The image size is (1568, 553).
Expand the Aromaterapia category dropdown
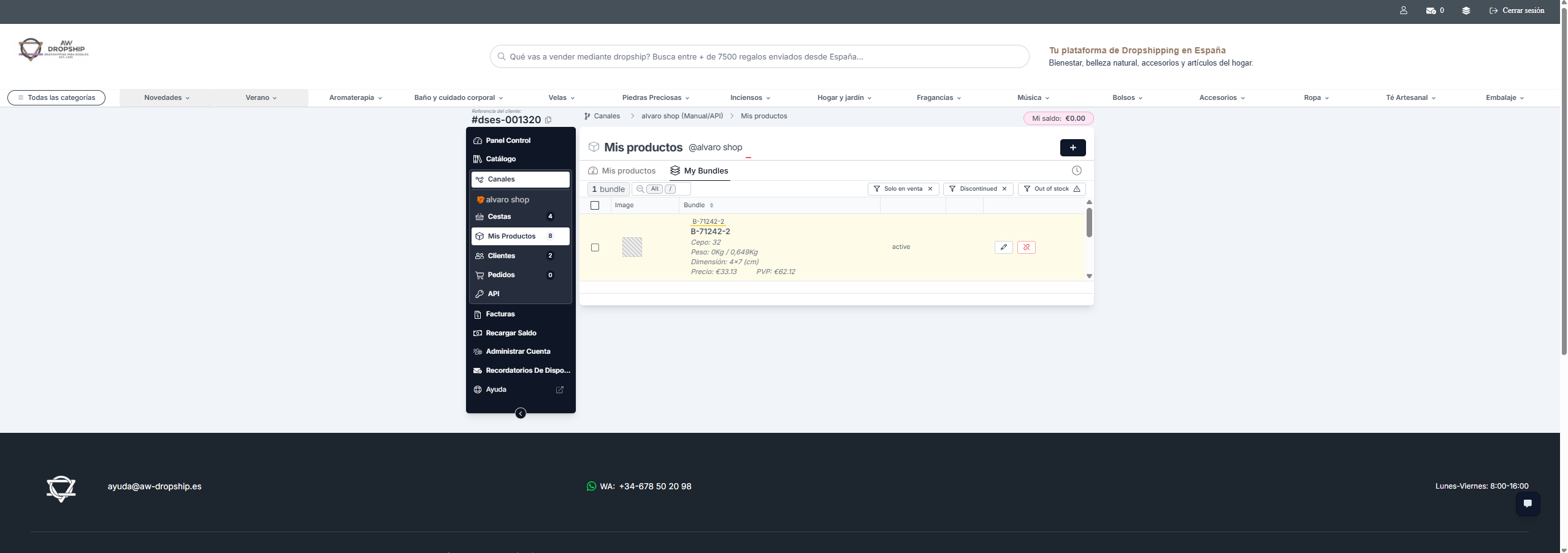point(356,98)
